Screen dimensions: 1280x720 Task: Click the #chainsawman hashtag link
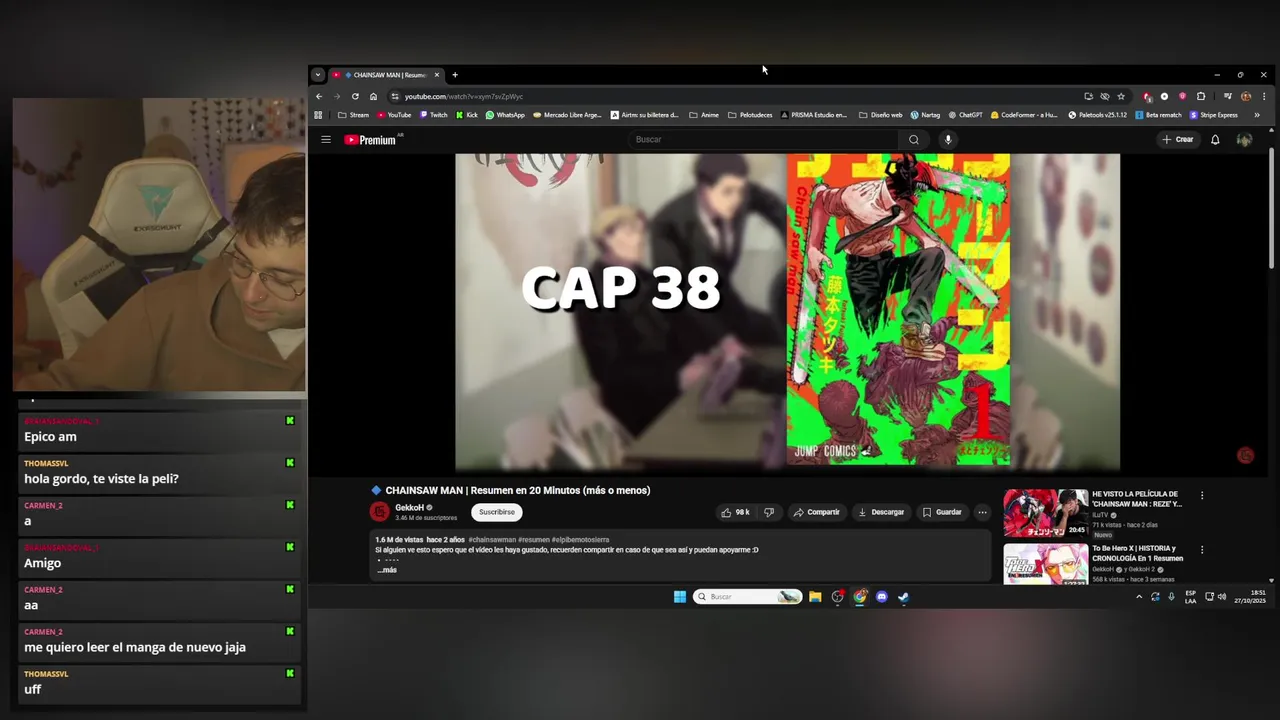click(491, 540)
